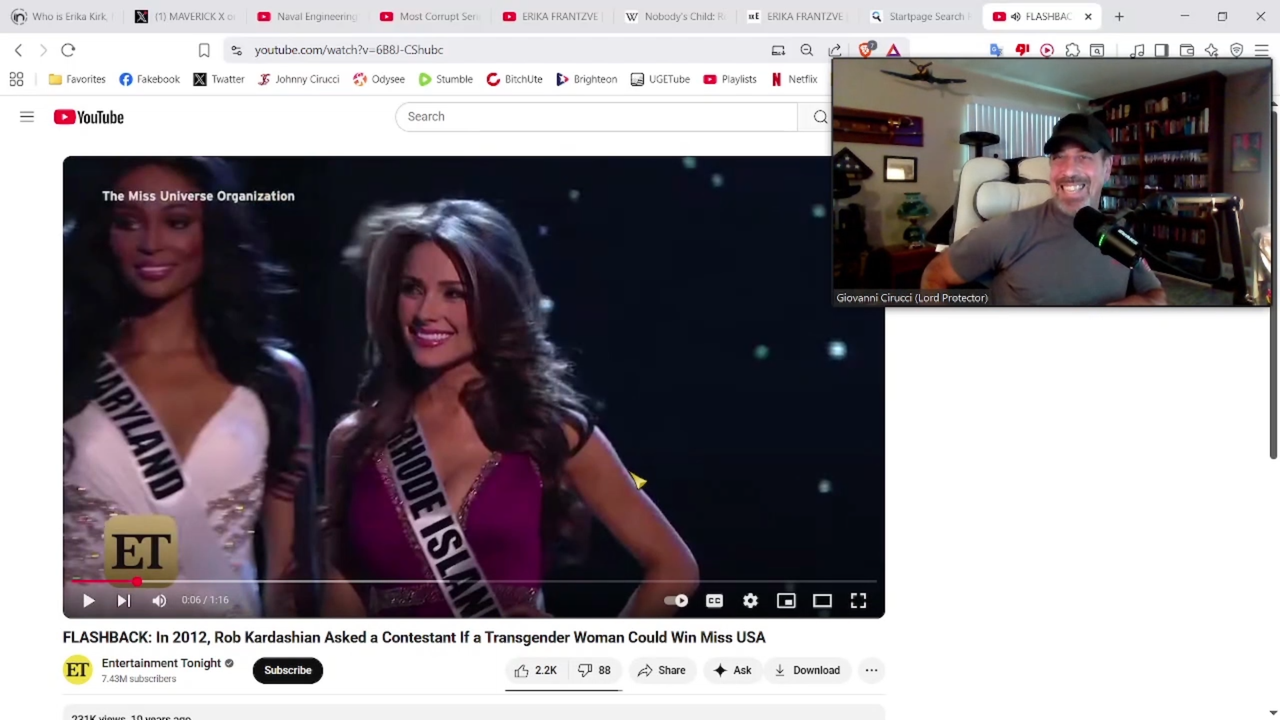
Task: Like the video with thumbs up
Action: pos(535,670)
